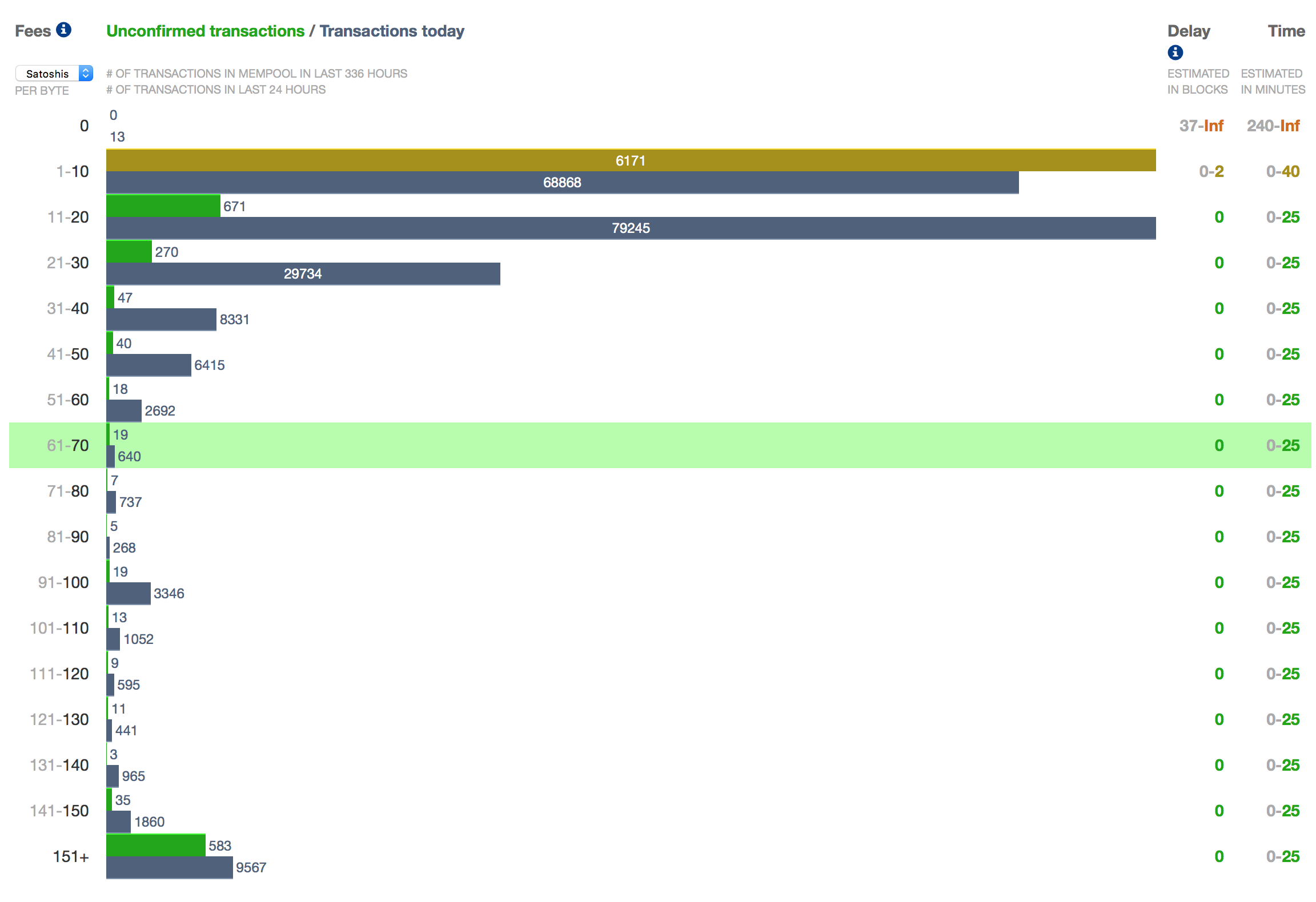Click the 240-Inf time value
Screen dimensions: 1316x902
tap(1273, 126)
